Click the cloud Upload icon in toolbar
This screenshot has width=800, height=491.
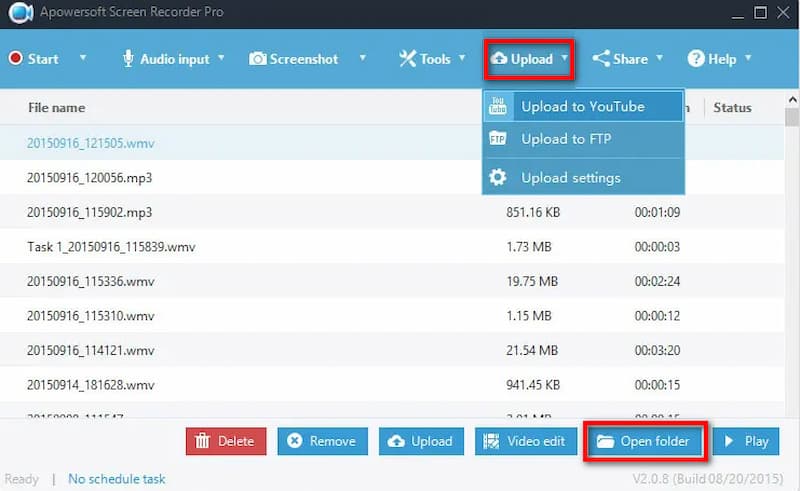pos(498,59)
